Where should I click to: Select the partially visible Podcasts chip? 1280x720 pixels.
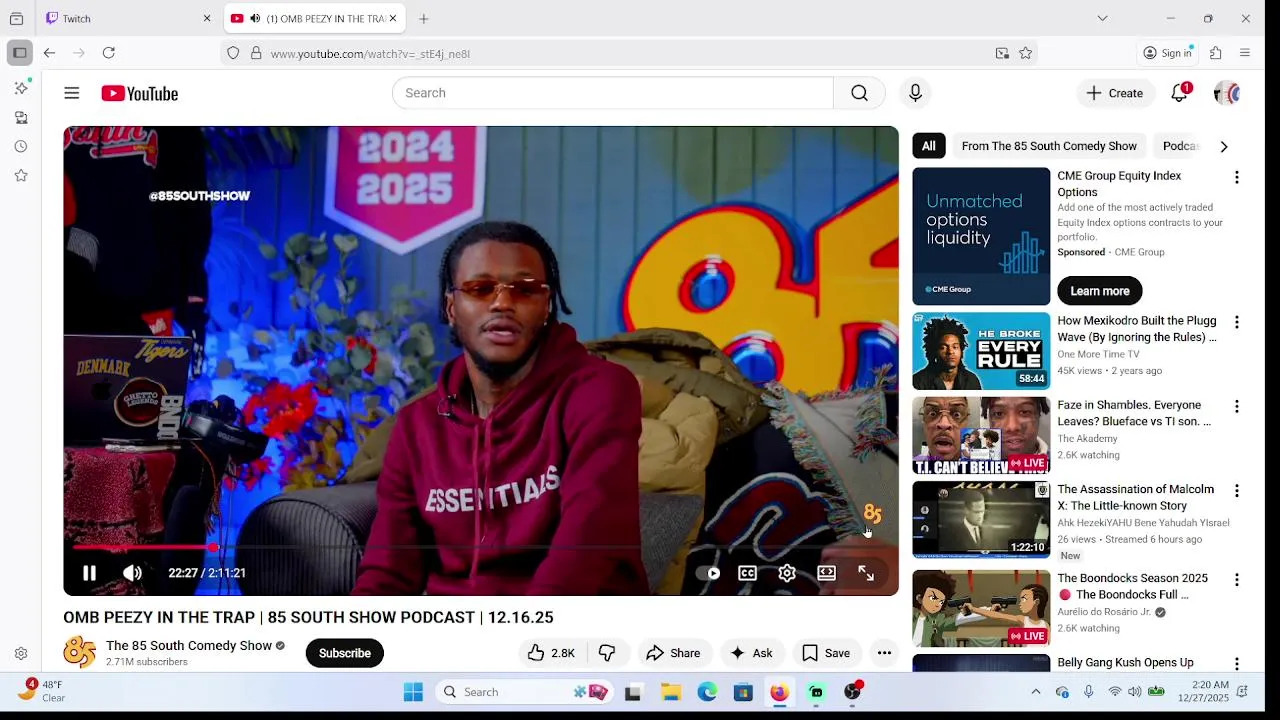(x=1180, y=146)
